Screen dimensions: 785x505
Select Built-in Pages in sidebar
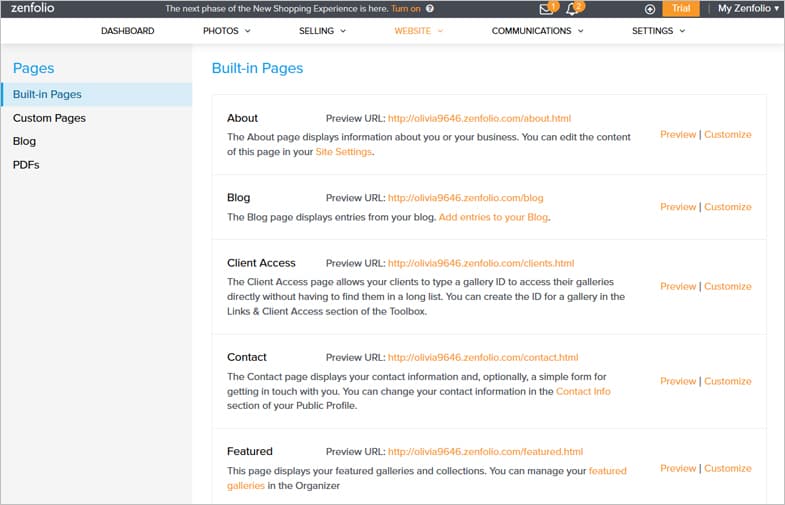(x=97, y=95)
